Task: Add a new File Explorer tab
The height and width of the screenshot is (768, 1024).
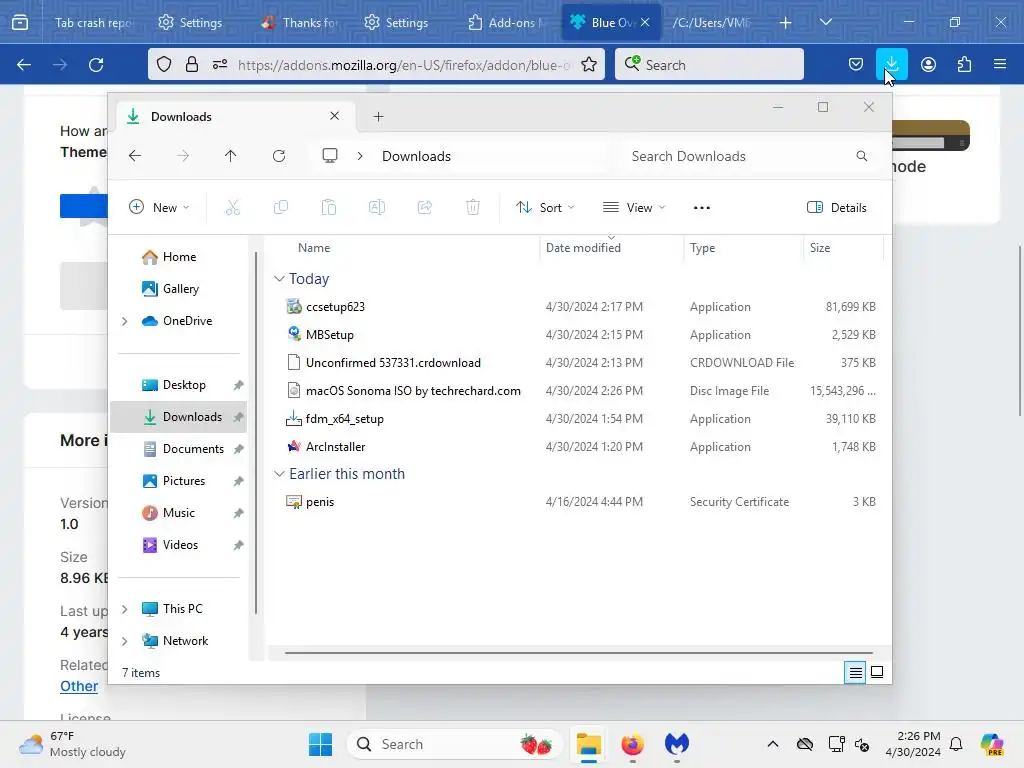Action: (378, 117)
